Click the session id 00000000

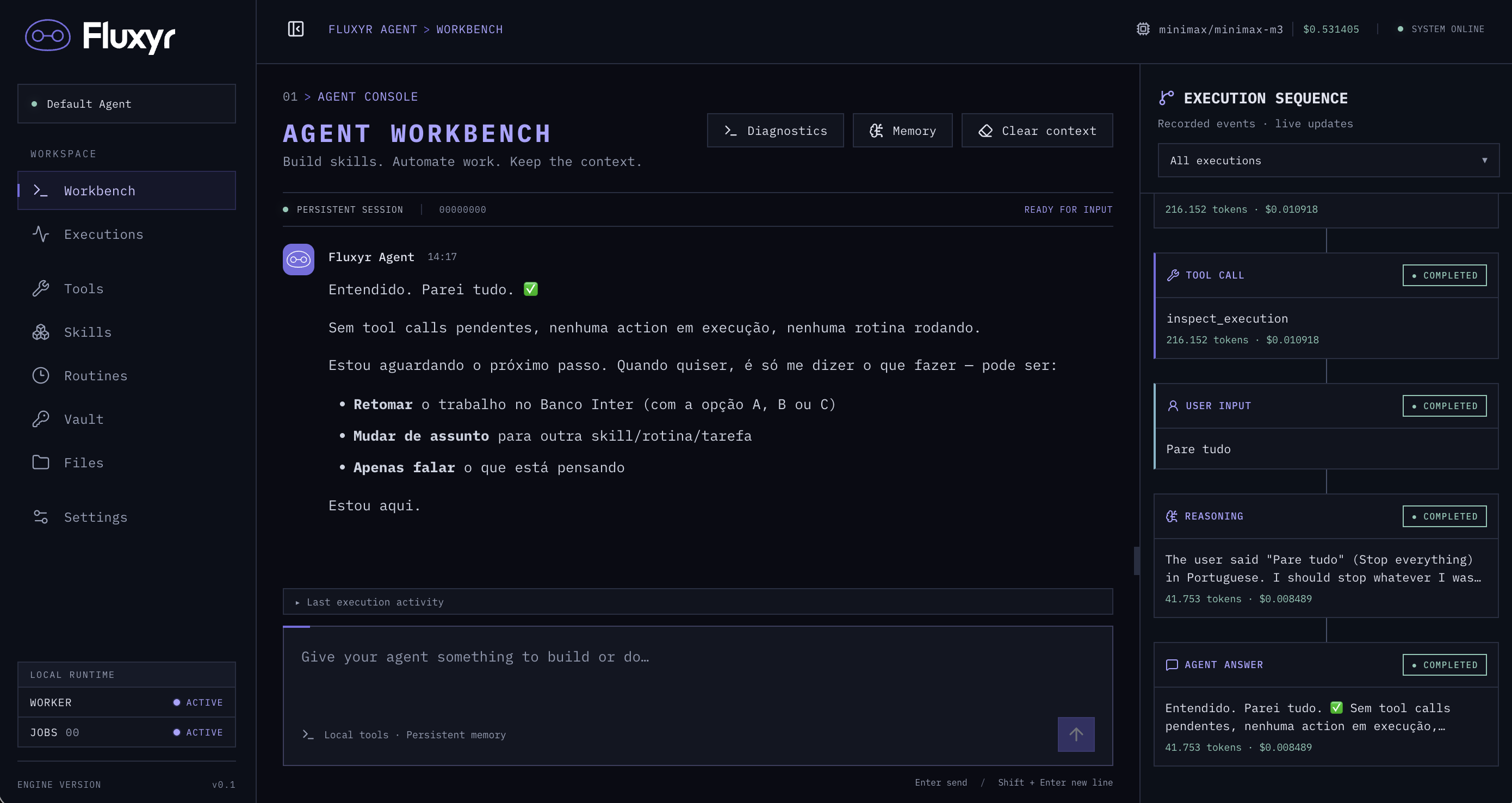462,209
